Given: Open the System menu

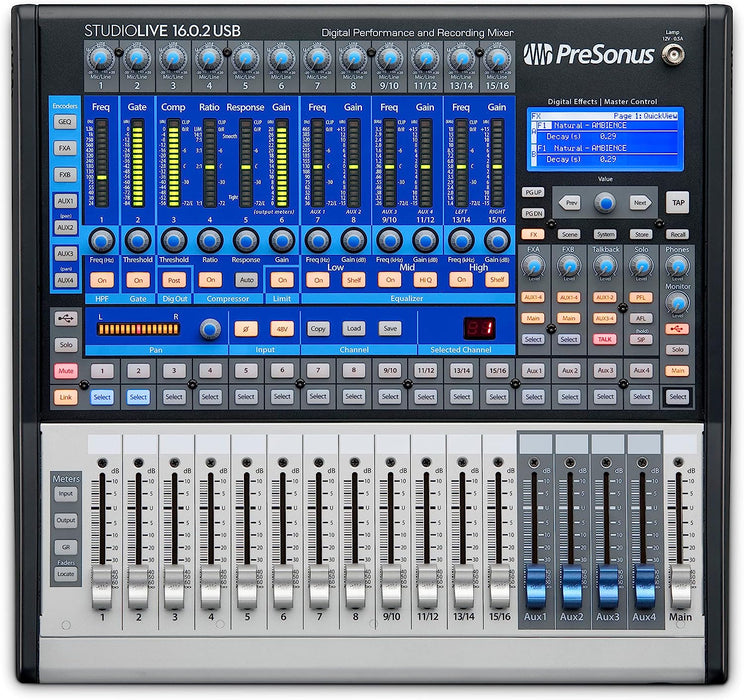Looking at the screenshot, I should 606,234.
